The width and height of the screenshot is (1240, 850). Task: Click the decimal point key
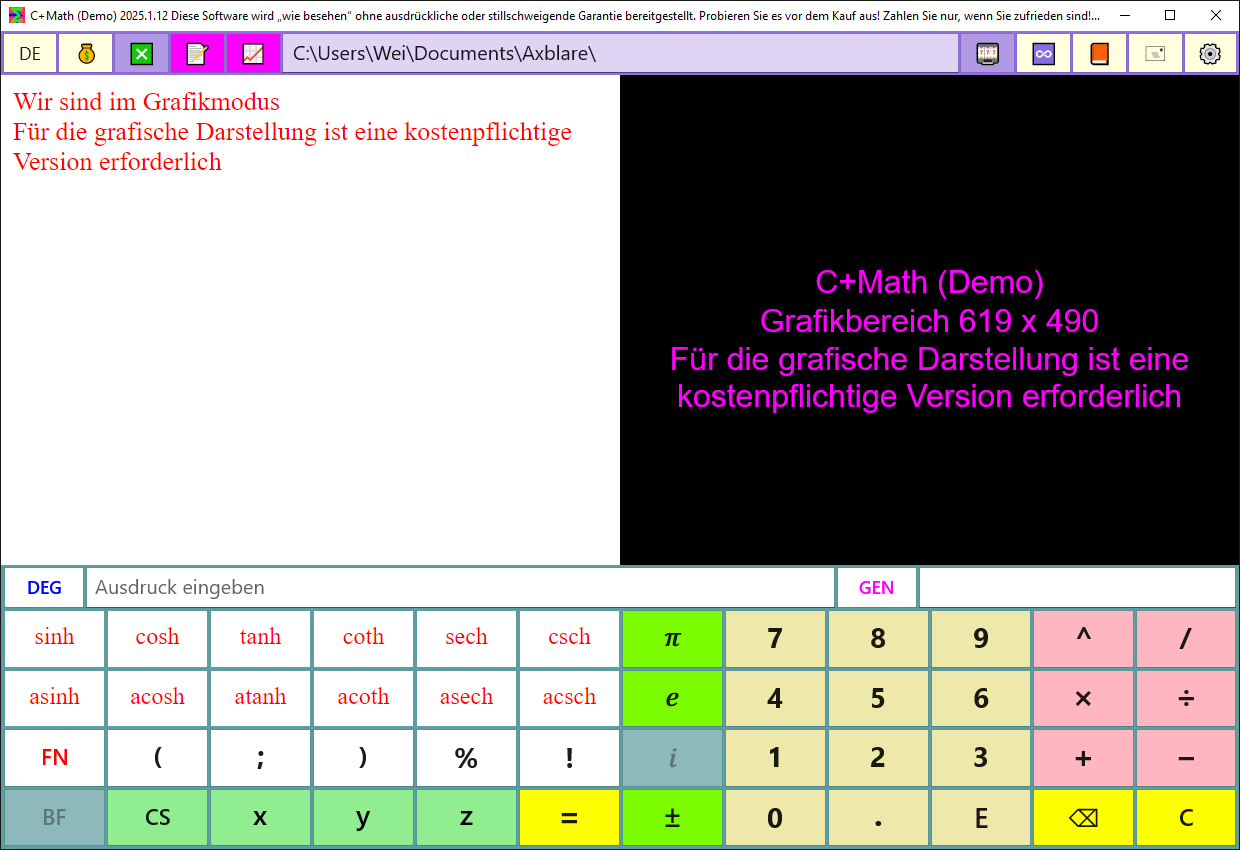(x=878, y=818)
